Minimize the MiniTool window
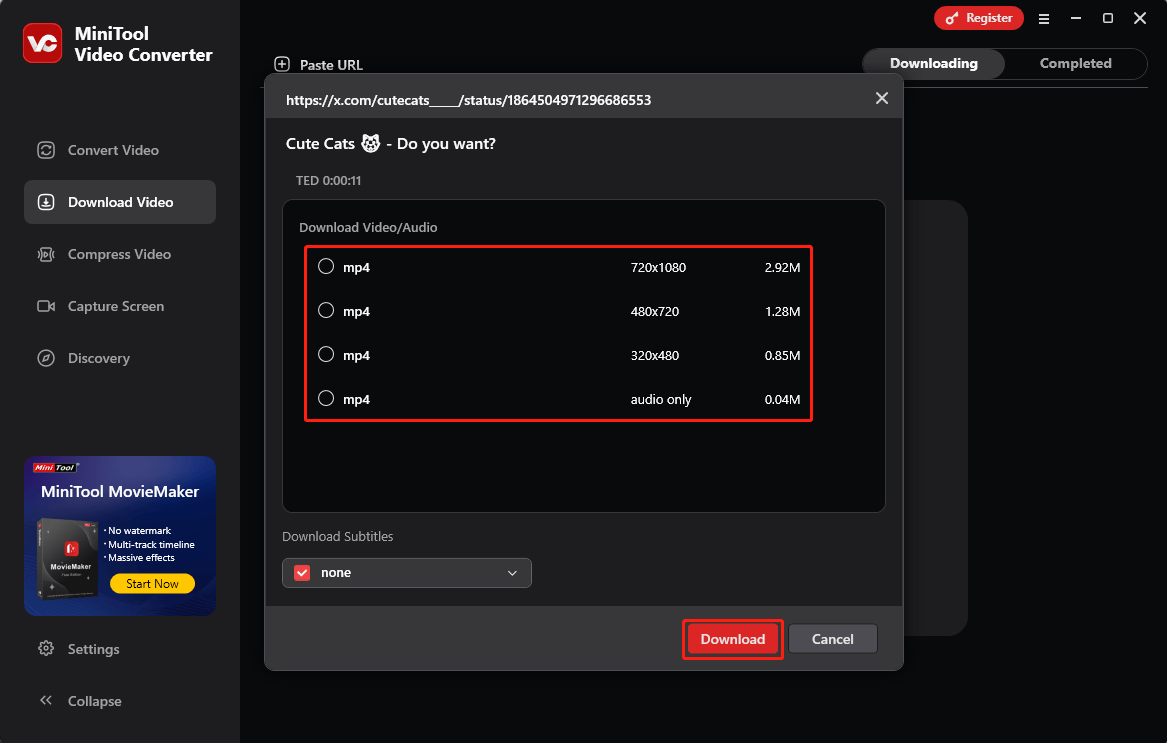This screenshot has height=743, width=1167. [1075, 19]
